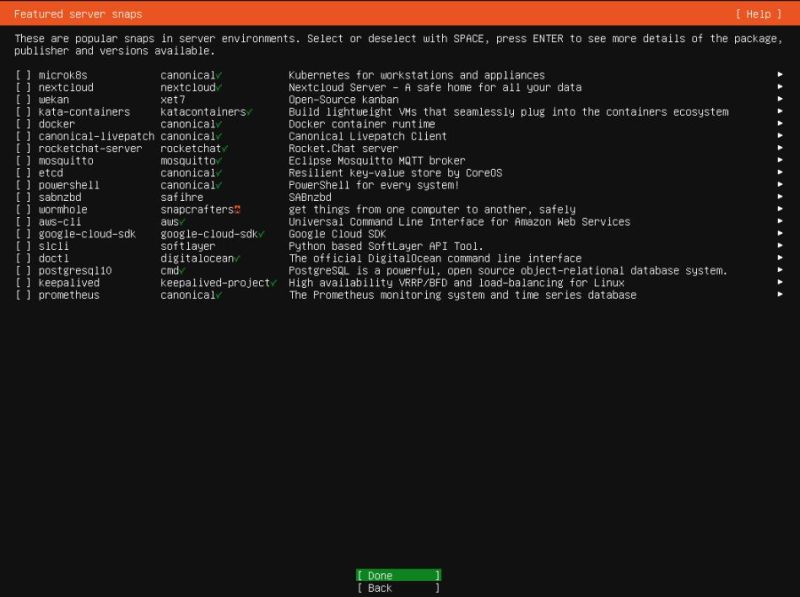The image size is (800, 597).
Task: Expand details arrow for the wekan row
Action: [x=779, y=100]
